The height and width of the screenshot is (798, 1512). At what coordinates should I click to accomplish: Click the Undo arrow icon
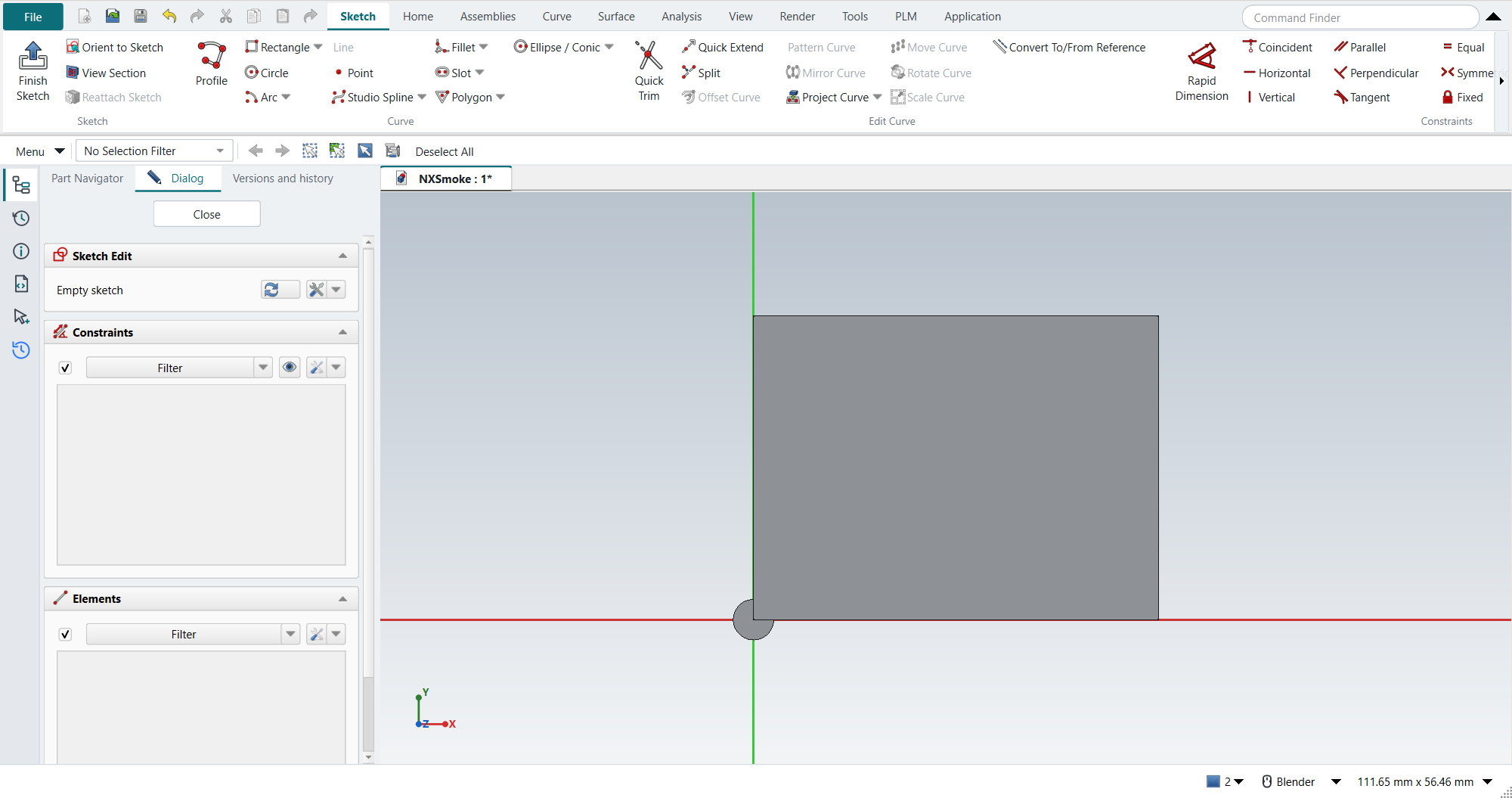click(x=169, y=16)
